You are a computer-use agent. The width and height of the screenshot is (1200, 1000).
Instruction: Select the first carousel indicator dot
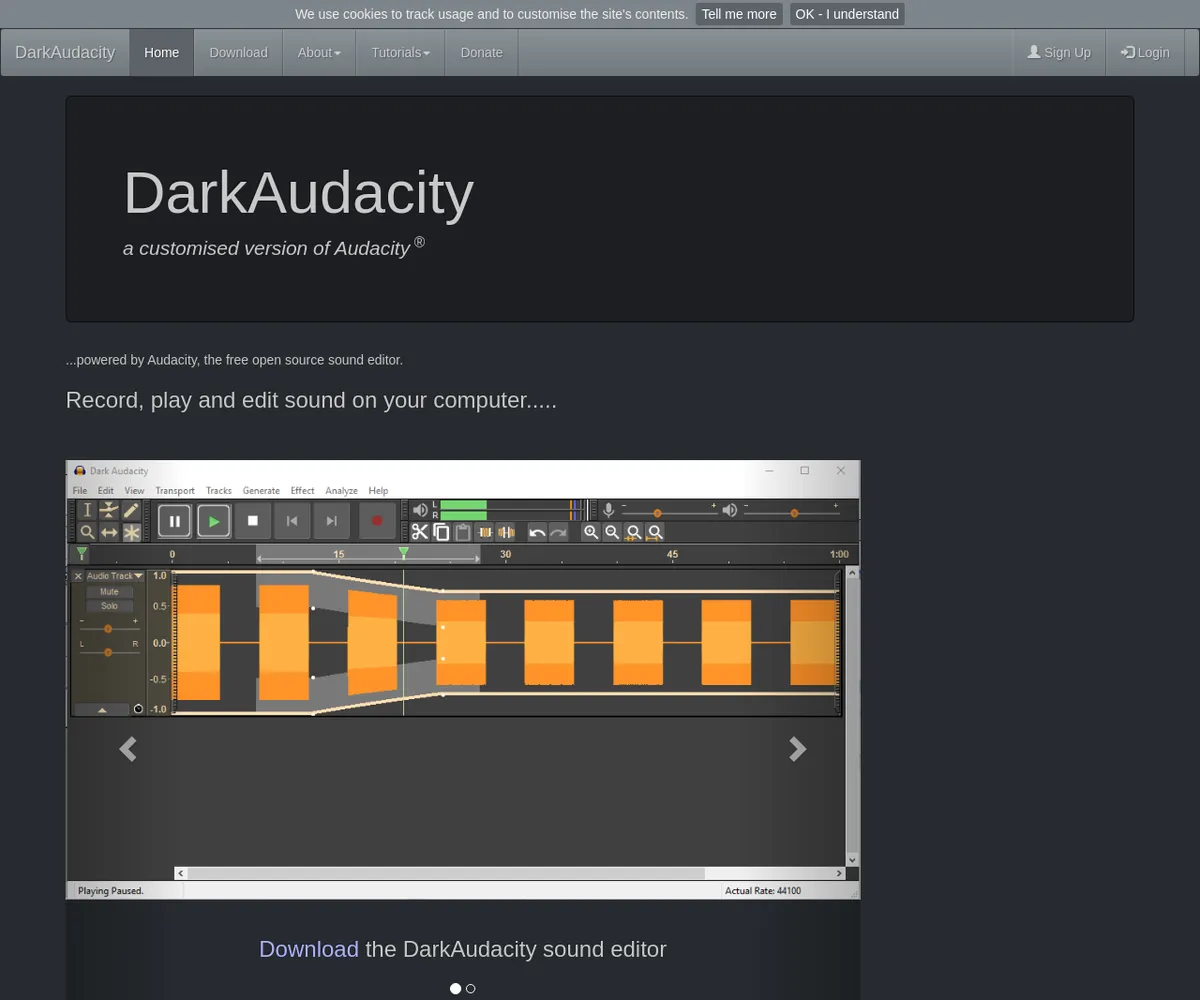point(456,988)
